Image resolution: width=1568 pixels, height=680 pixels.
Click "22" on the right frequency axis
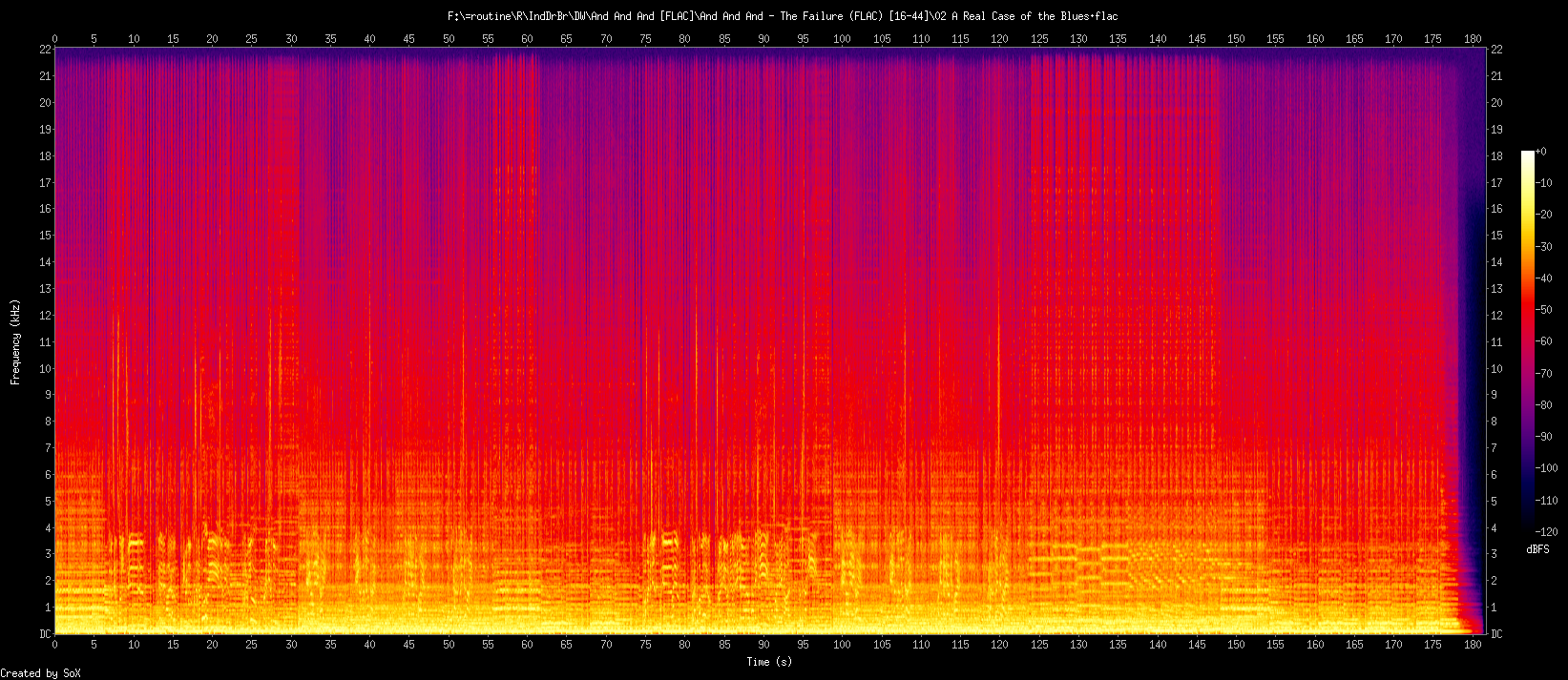coord(1496,50)
